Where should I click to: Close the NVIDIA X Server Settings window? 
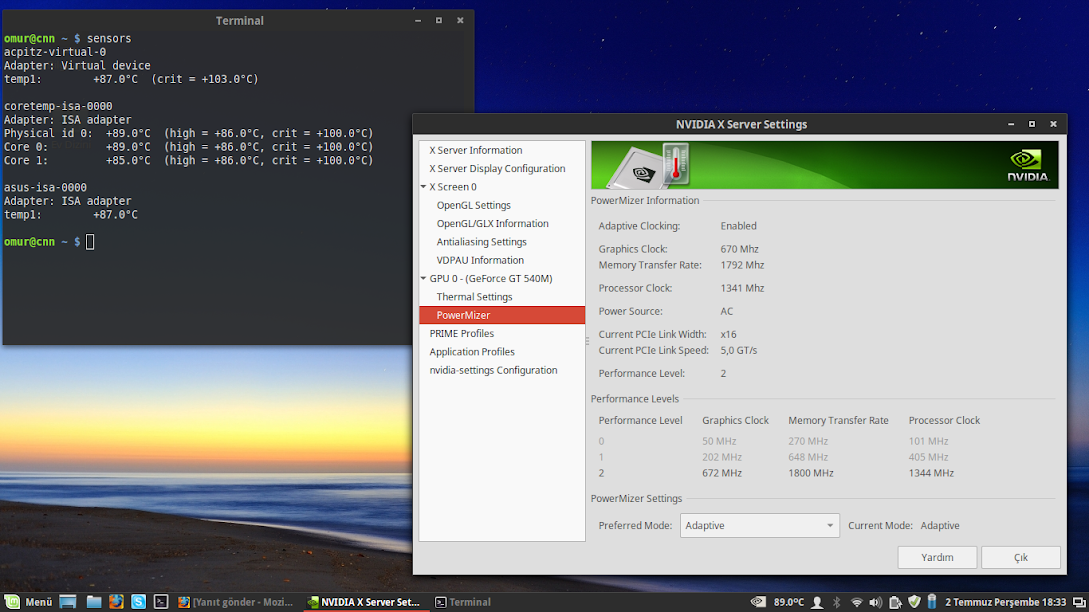tap(1053, 124)
